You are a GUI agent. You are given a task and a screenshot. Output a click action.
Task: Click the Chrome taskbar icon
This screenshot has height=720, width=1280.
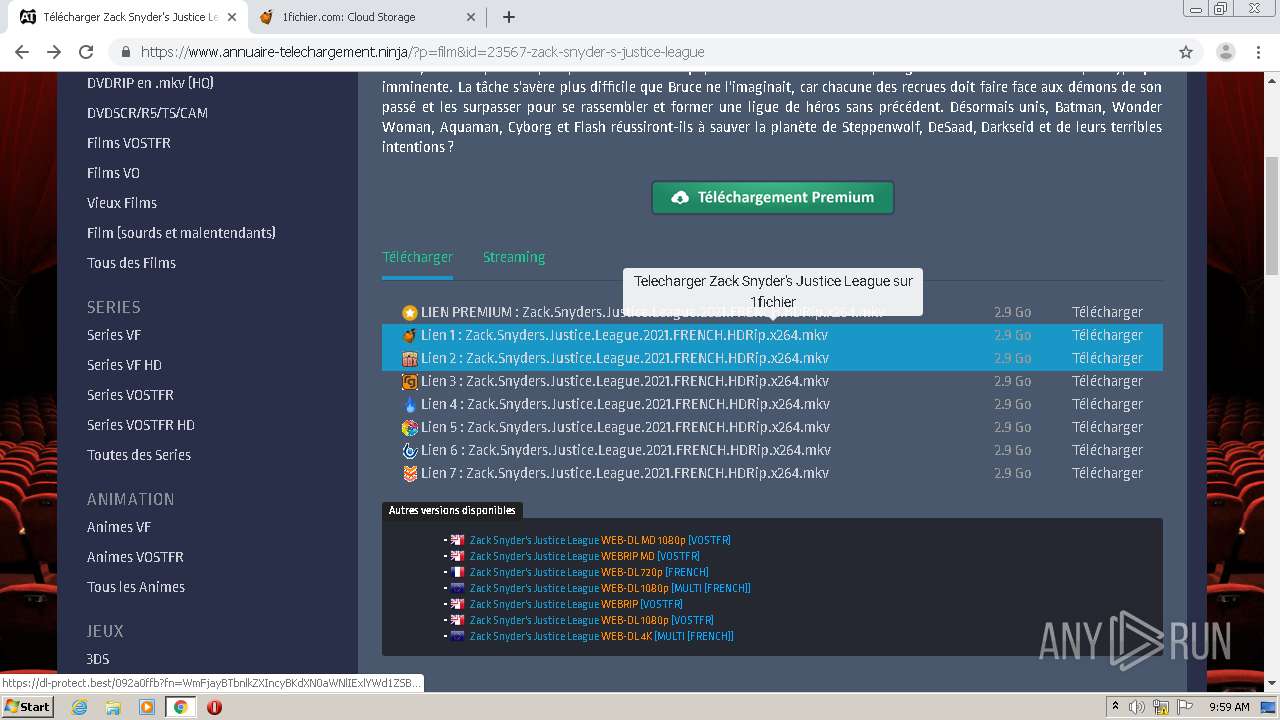(x=180, y=707)
